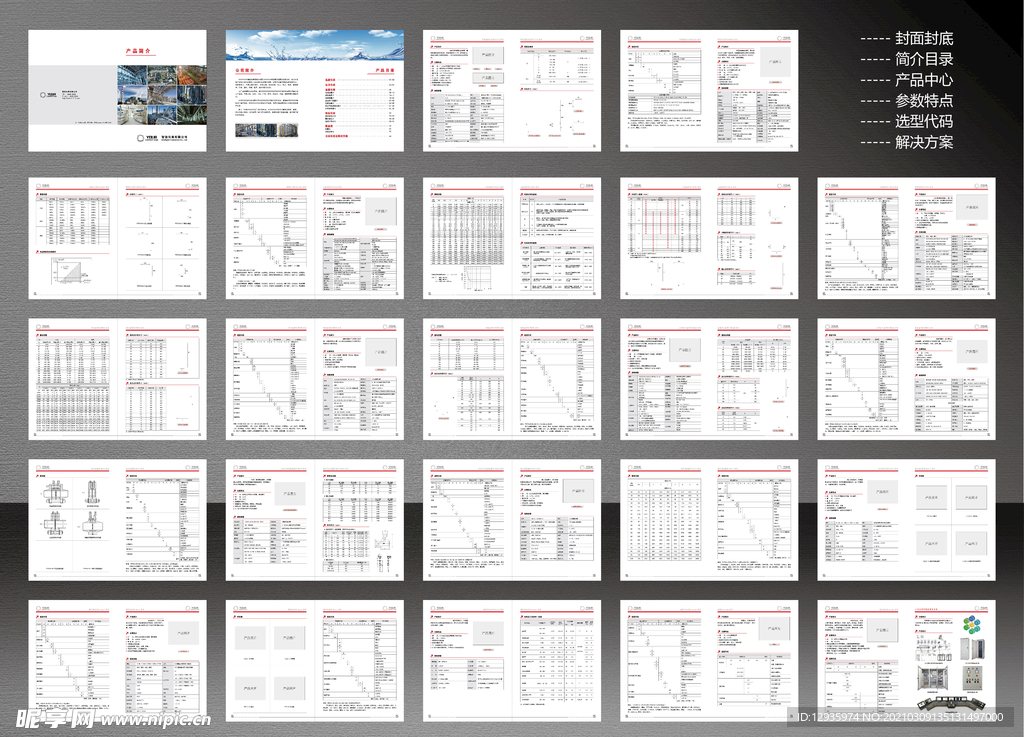
Task: Open the spread with shaded triangular graph
Action: pyautogui.click(x=118, y=238)
